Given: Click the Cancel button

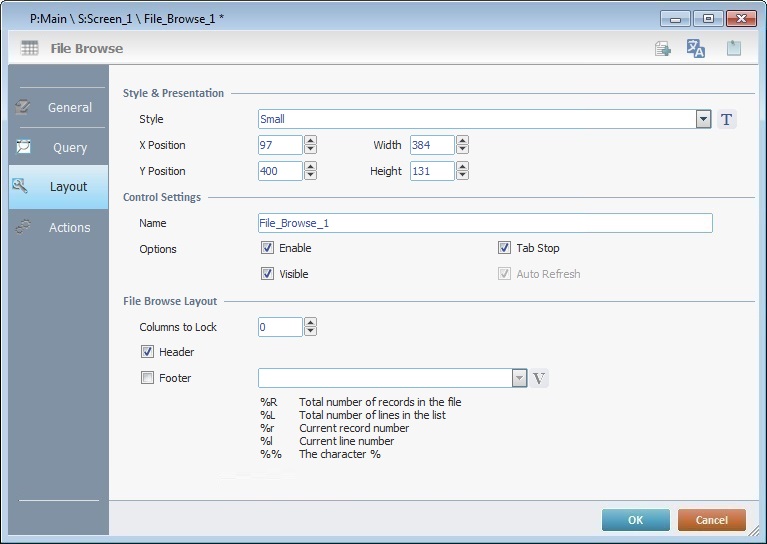Looking at the screenshot, I should (711, 520).
